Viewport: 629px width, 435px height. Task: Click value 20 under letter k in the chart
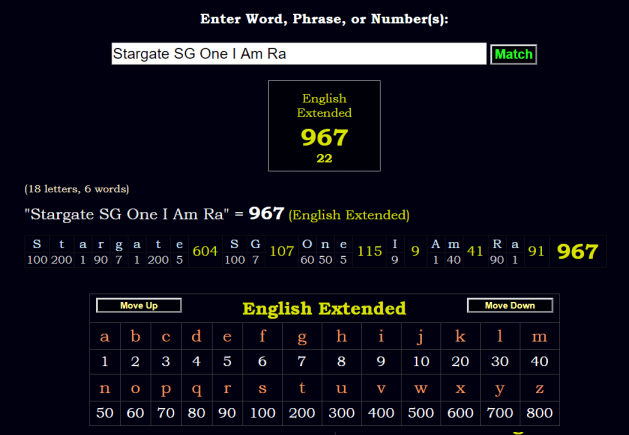coord(460,362)
